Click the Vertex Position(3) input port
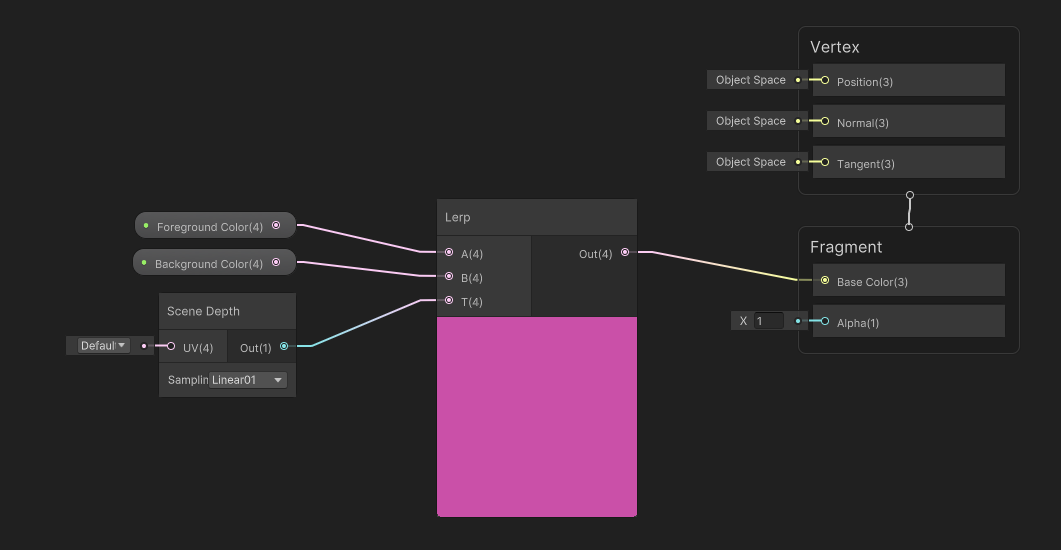1061x550 pixels. (x=825, y=80)
